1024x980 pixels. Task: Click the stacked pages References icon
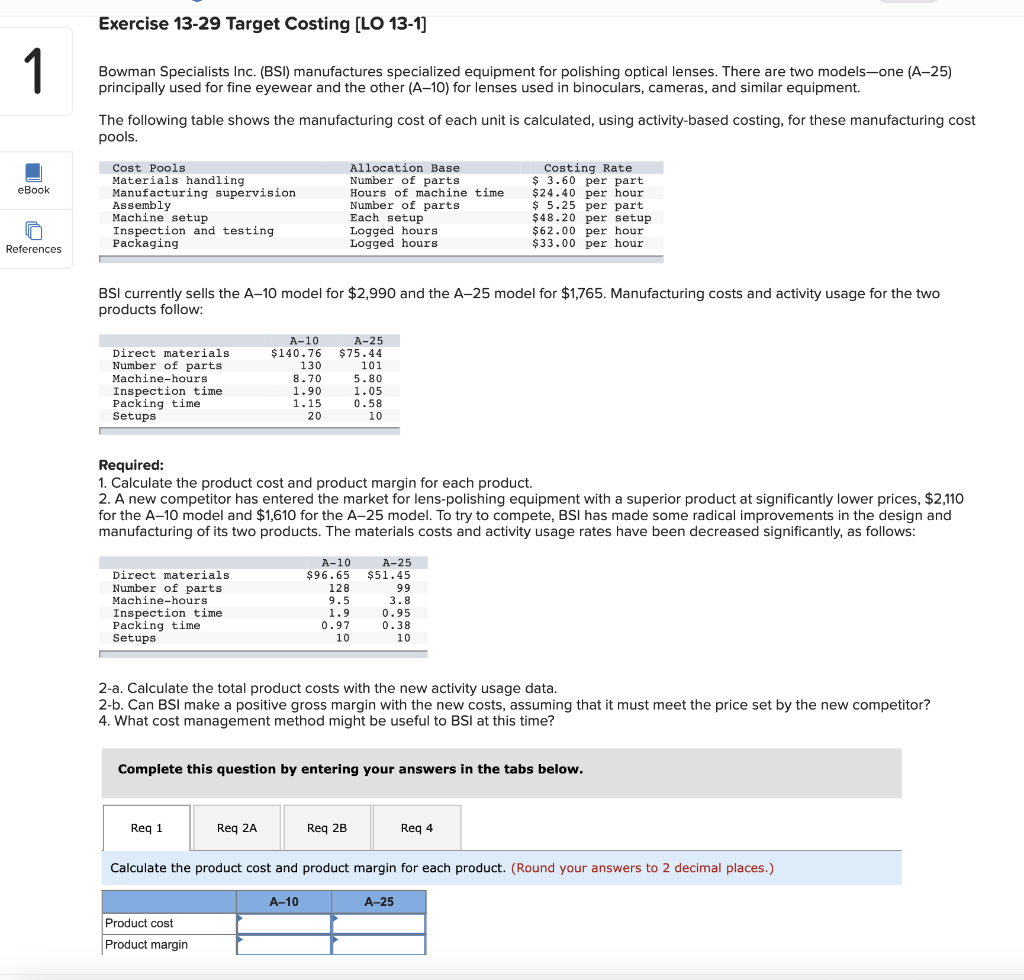[x=34, y=231]
